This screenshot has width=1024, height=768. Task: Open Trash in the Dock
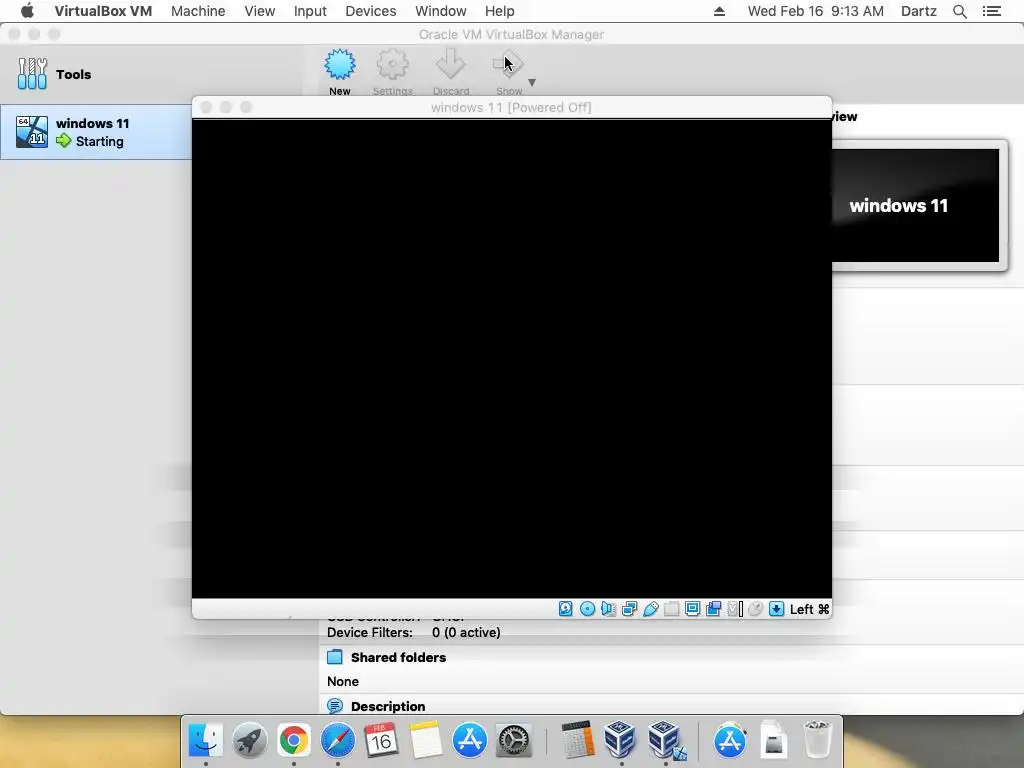tap(817, 740)
